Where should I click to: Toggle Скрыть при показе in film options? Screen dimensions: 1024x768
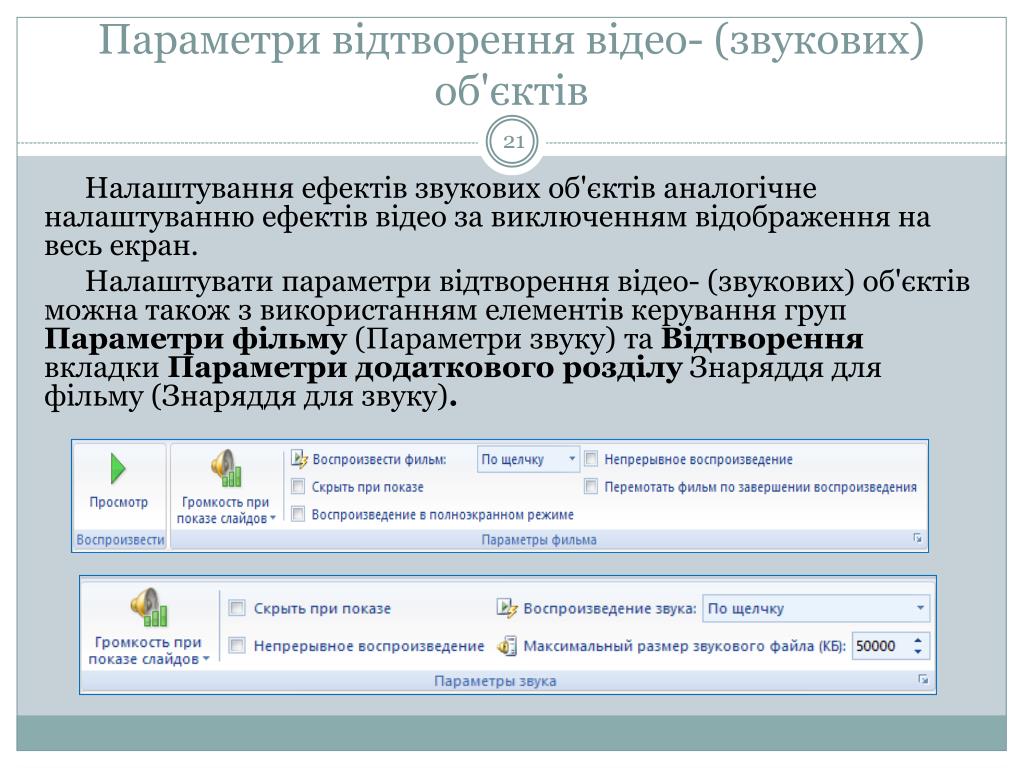[298, 487]
